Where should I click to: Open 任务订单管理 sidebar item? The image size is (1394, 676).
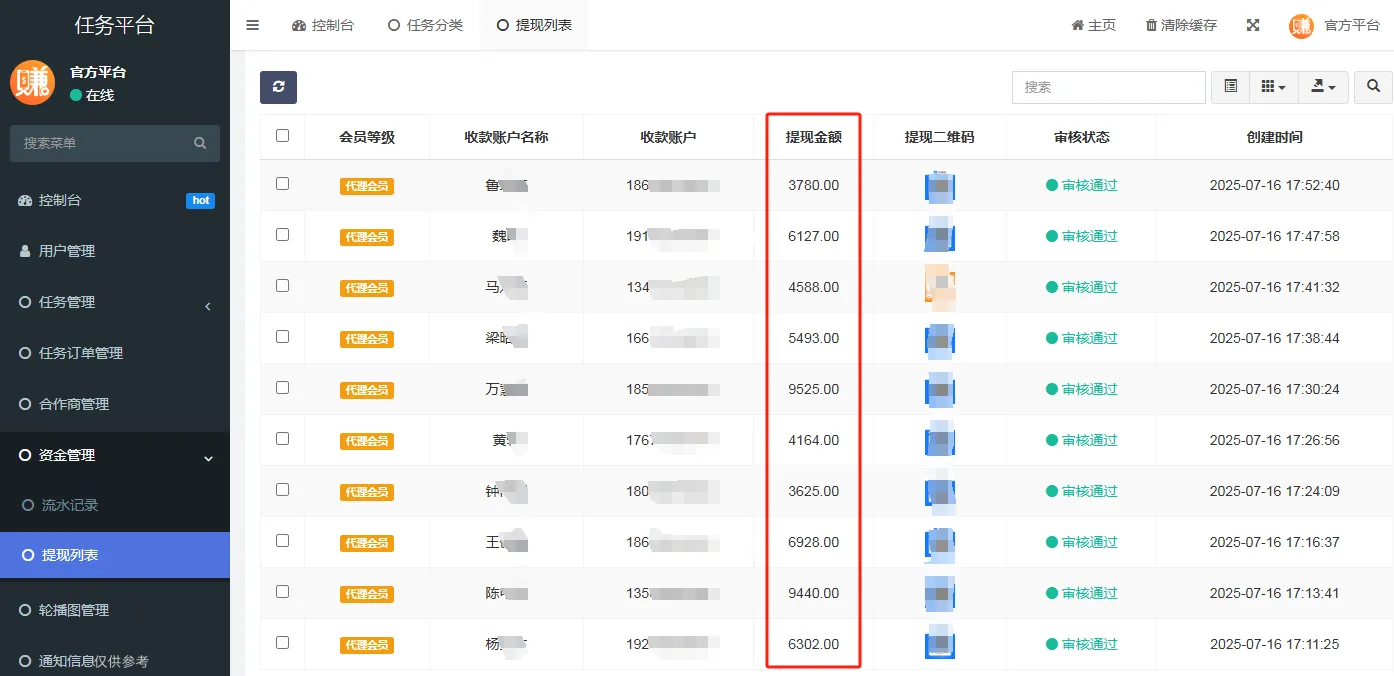click(x=115, y=353)
